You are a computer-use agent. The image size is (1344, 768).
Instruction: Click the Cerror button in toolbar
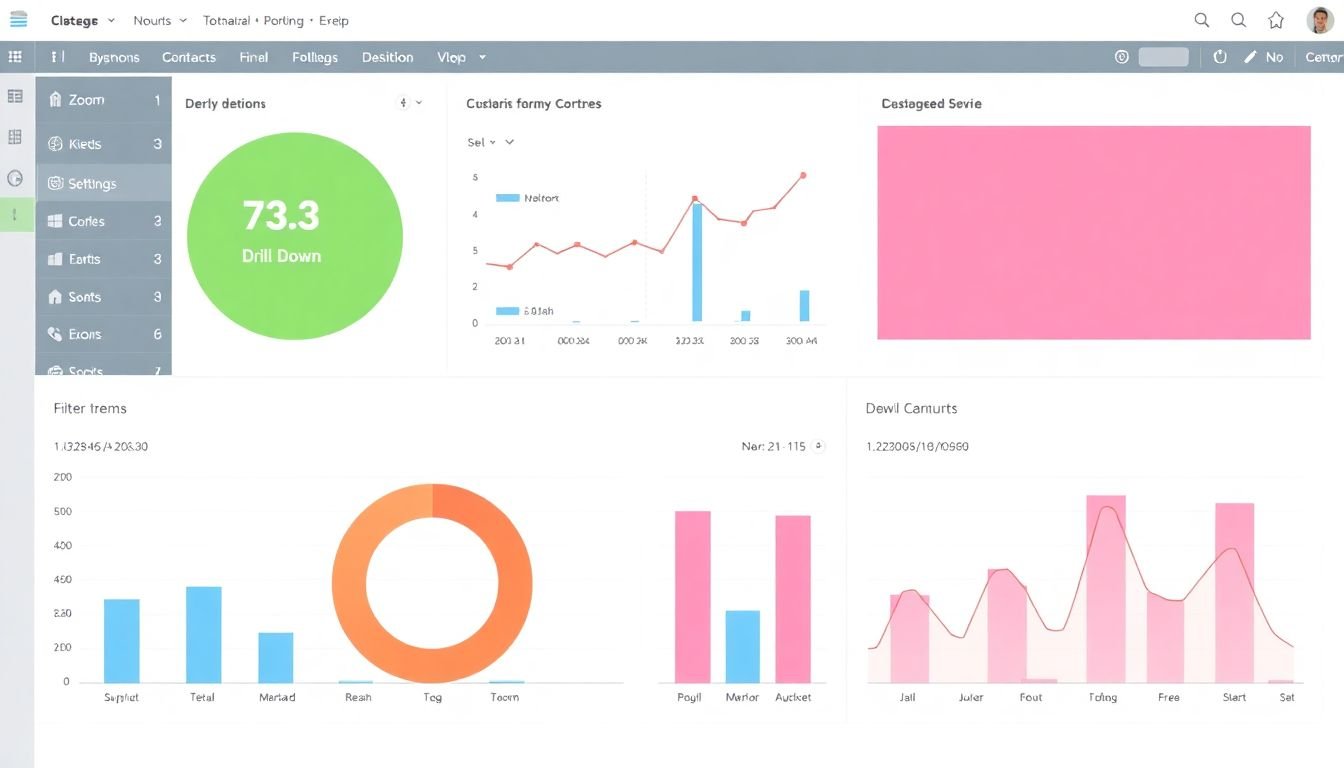tap(1323, 57)
